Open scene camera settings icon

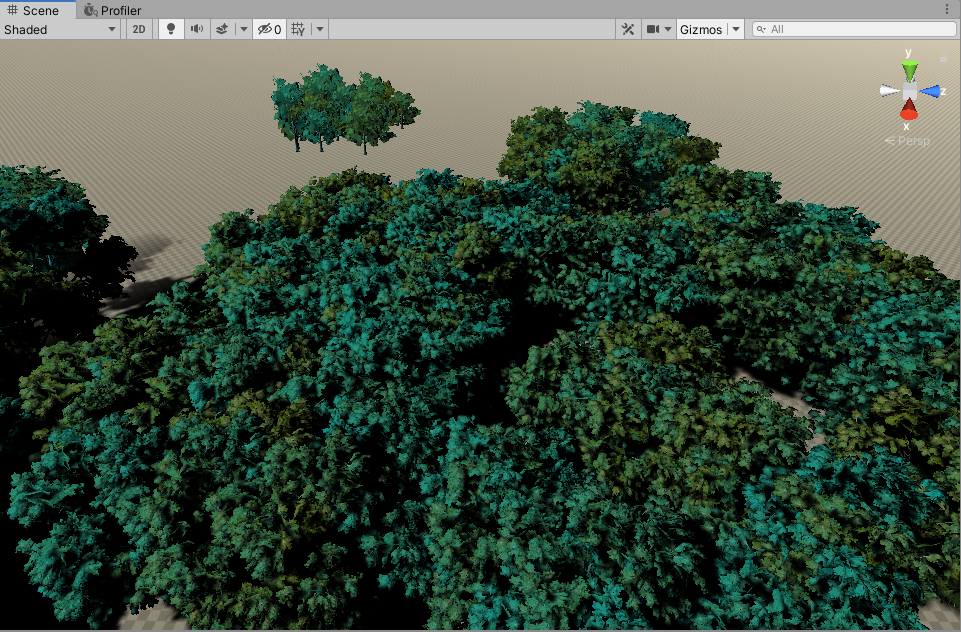point(653,29)
